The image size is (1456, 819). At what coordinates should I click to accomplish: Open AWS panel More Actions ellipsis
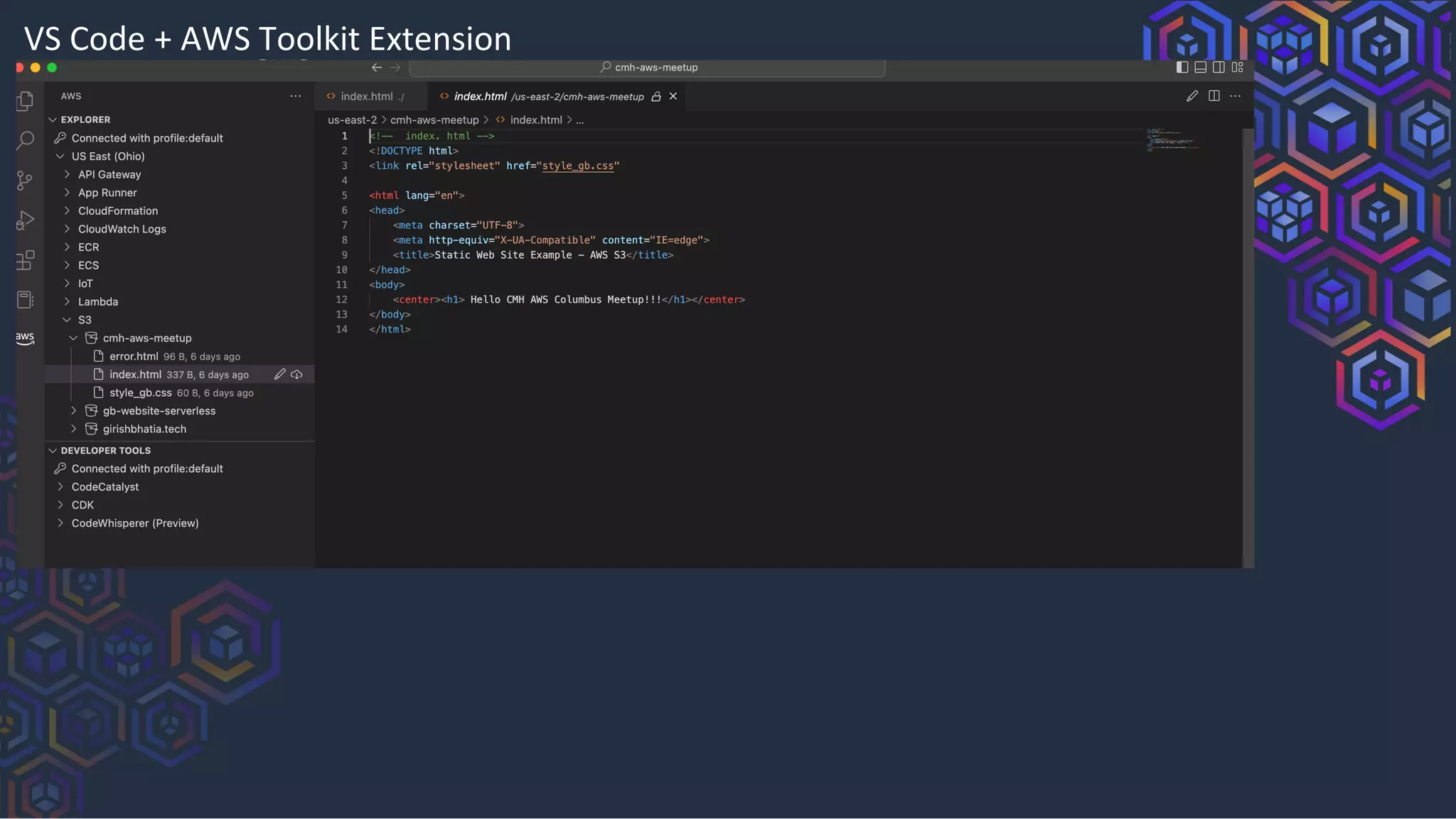[x=296, y=96]
